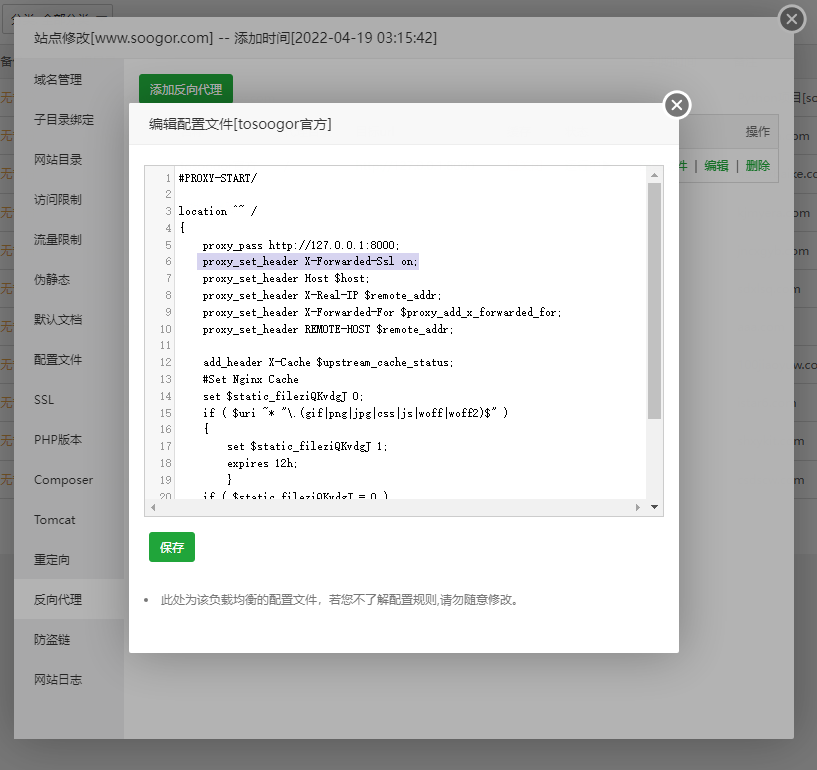Click the 添加反向代理 green button
The image size is (817, 770).
(184, 88)
